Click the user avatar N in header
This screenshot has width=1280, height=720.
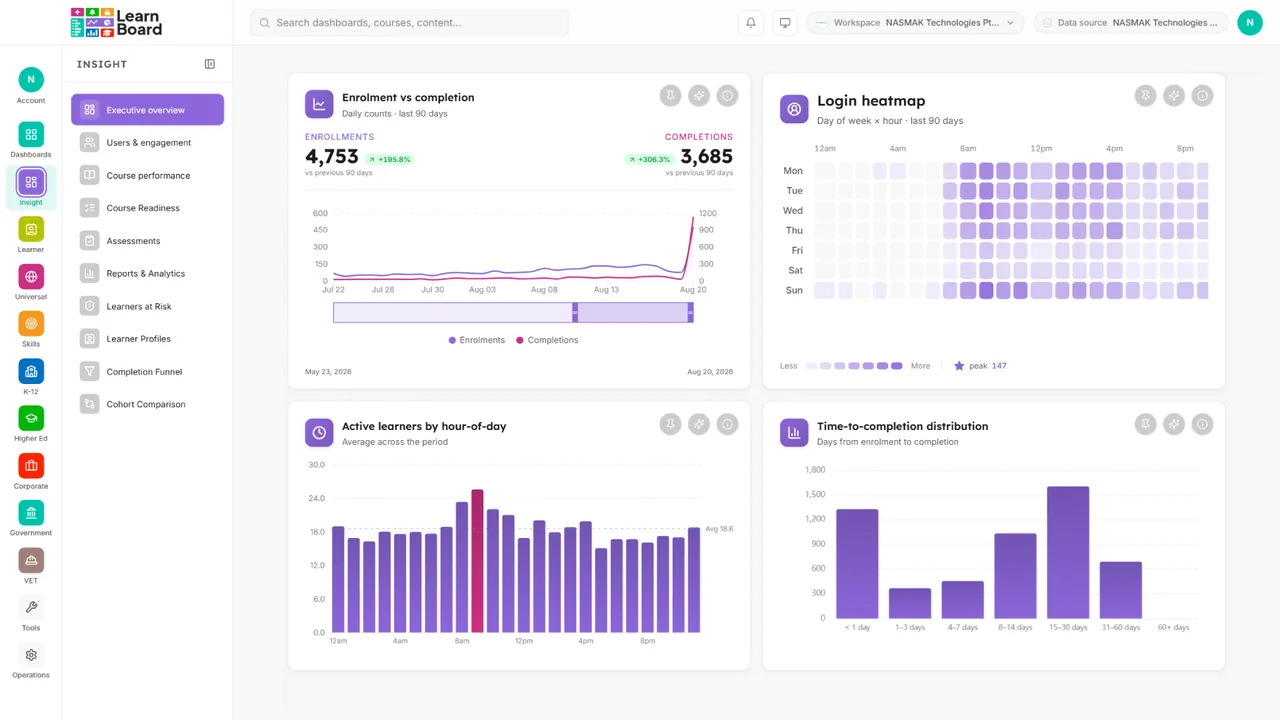(x=1249, y=23)
